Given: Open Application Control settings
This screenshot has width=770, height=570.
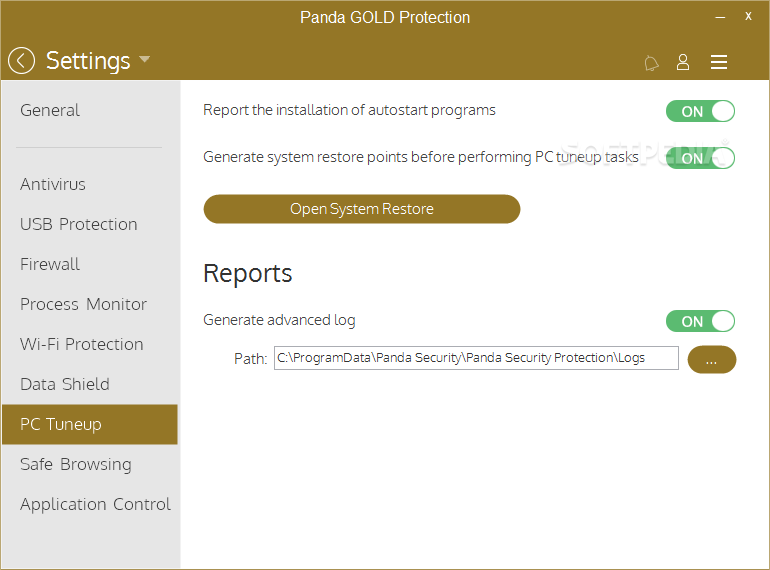Looking at the screenshot, I should (95, 504).
